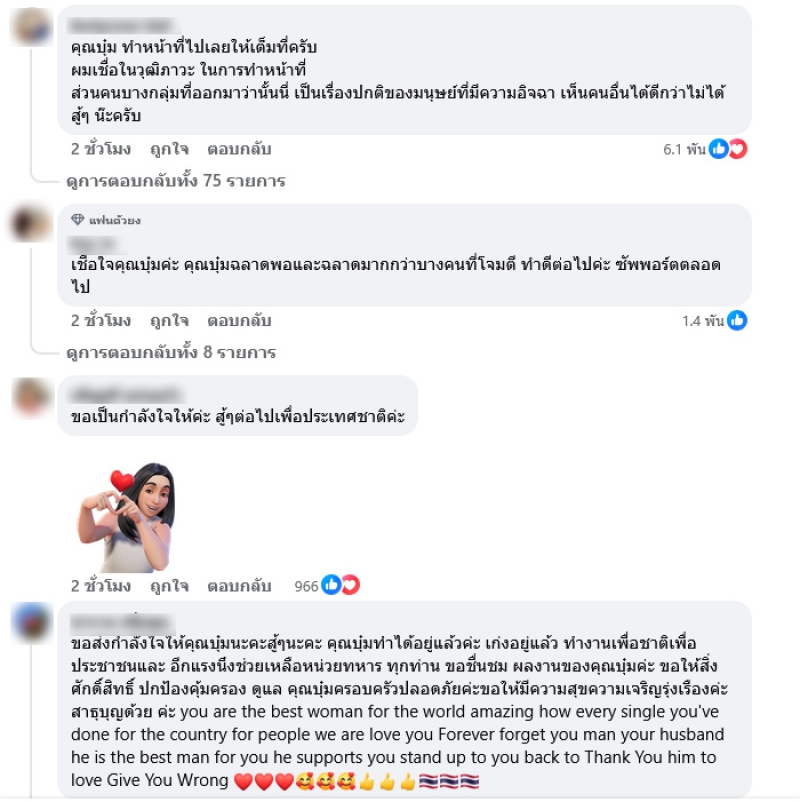Viewport: 800px width, 802px height.
Task: Open the 6.1 พัน reactions count
Action: tap(684, 149)
